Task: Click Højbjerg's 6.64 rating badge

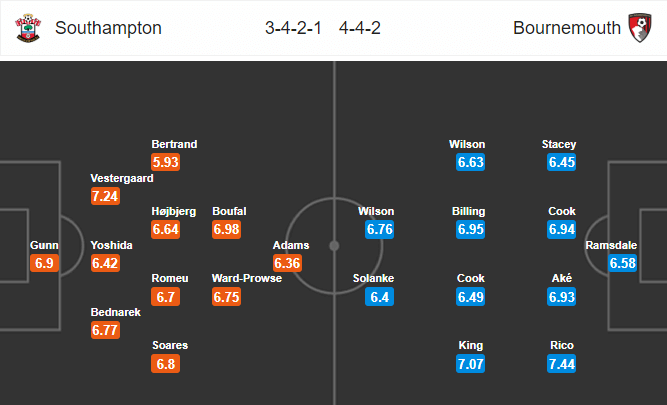Action: [165, 229]
